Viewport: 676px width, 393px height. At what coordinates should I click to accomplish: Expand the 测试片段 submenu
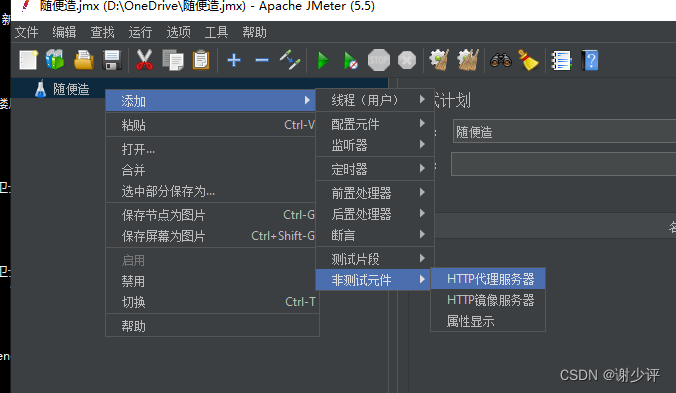click(375, 259)
